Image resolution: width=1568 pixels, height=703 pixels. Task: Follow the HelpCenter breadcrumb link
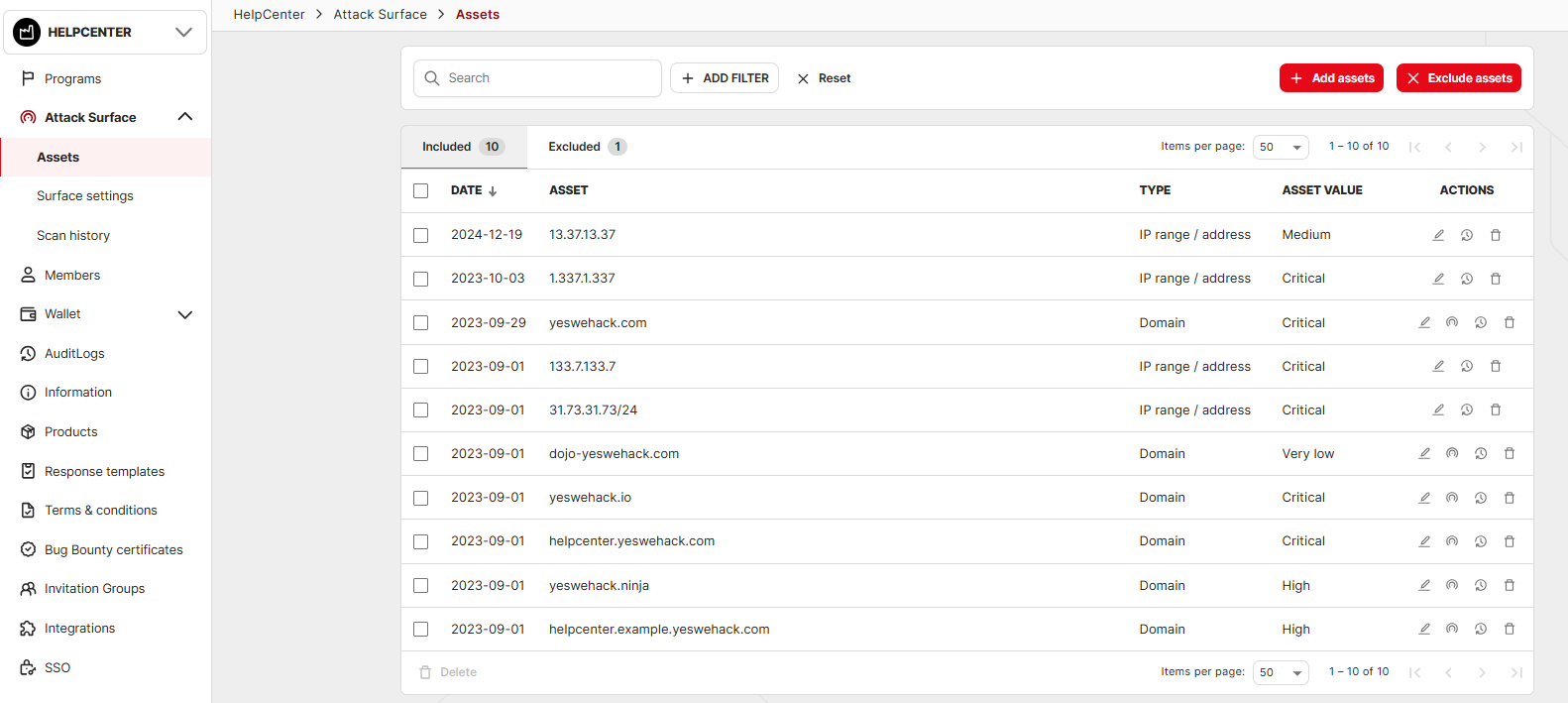point(269,14)
